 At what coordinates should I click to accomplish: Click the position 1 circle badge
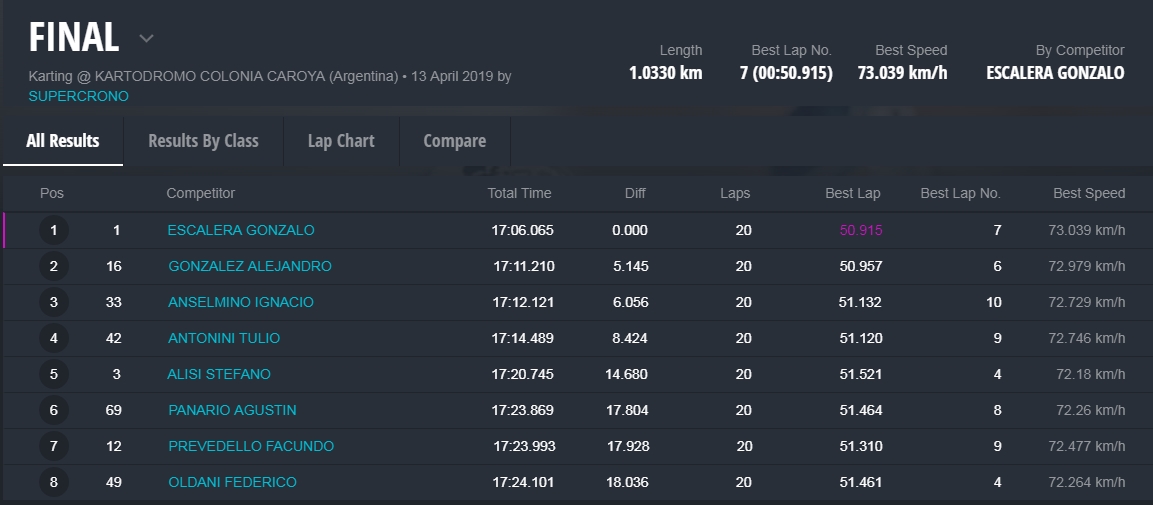pos(53,230)
